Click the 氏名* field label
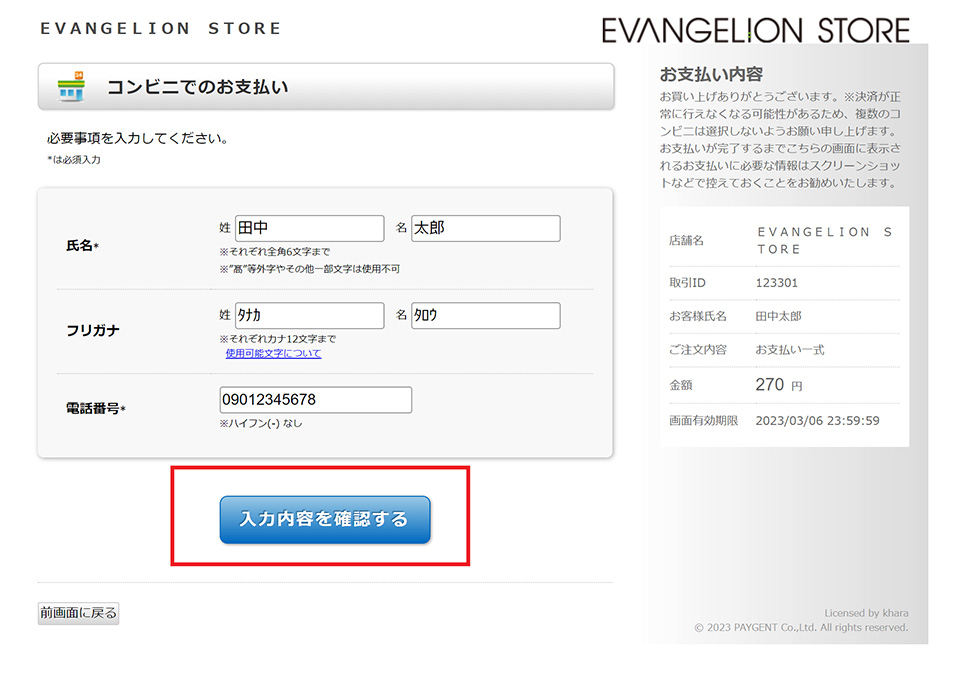Screen dimensions: 960x674 tap(83, 246)
